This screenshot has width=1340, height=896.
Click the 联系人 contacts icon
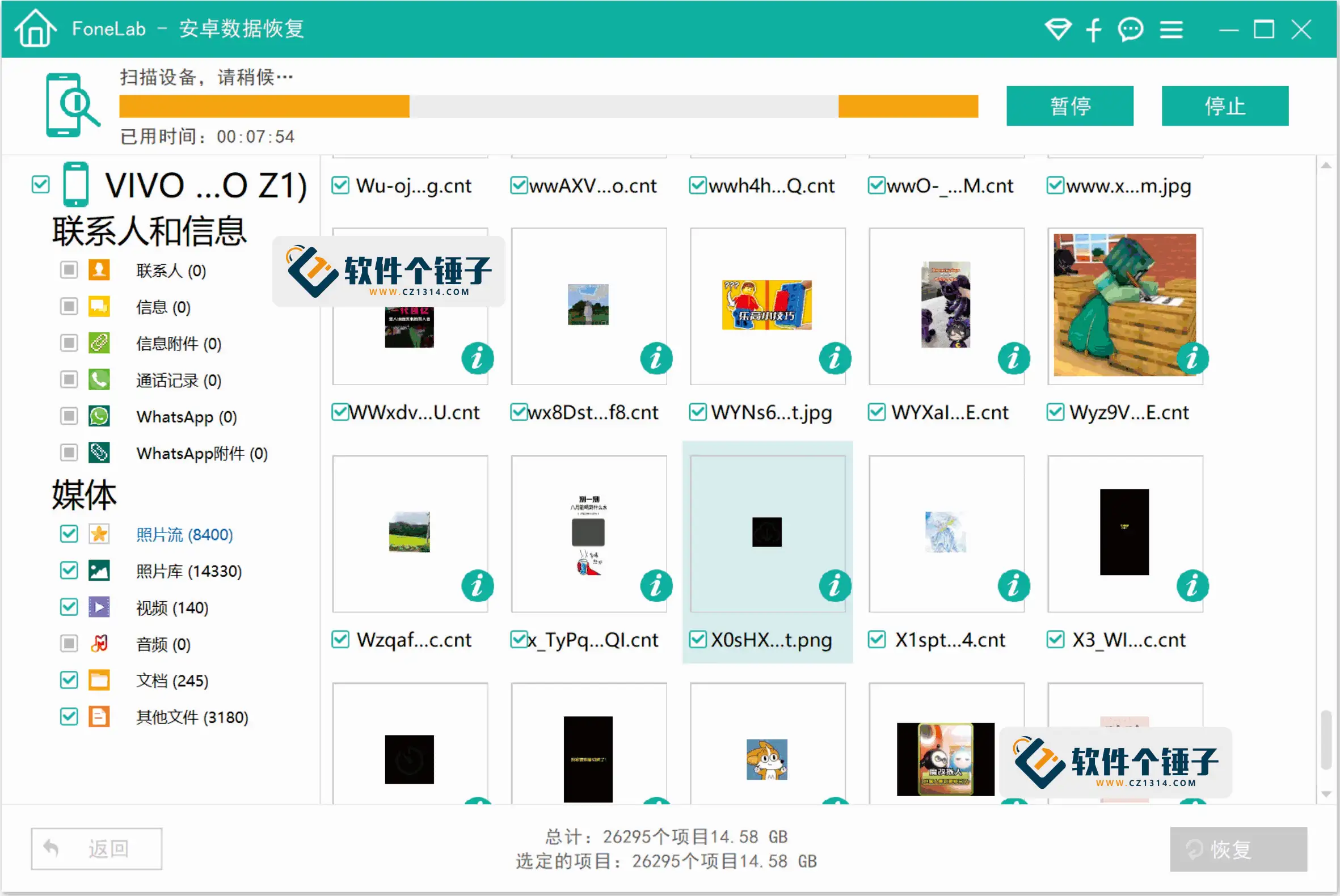[99, 270]
